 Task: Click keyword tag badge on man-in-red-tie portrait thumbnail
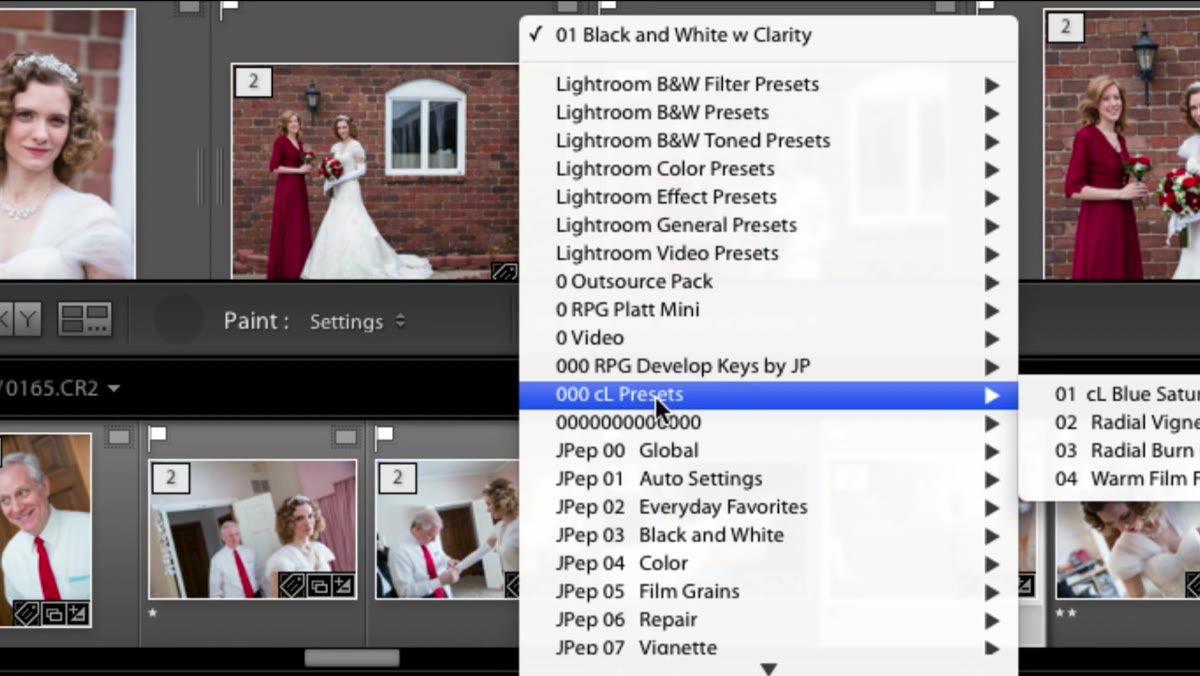click(26, 613)
